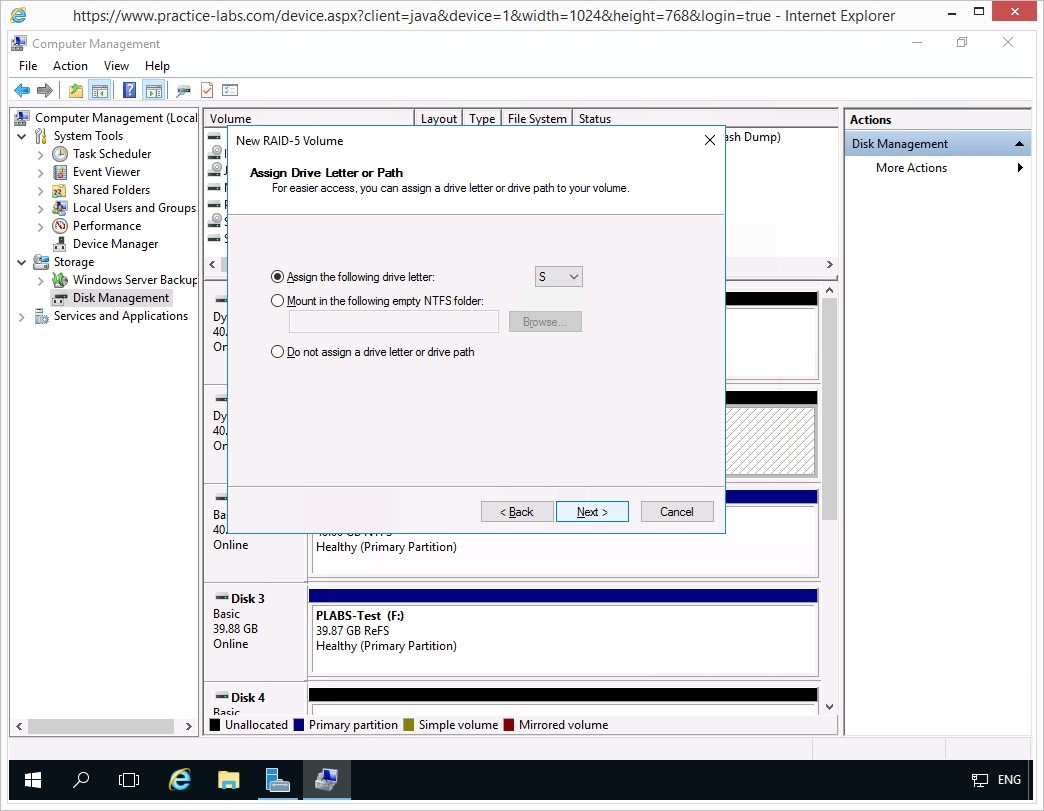
Task: Choose Mount in the following empty NTFS folder
Action: pos(278,301)
